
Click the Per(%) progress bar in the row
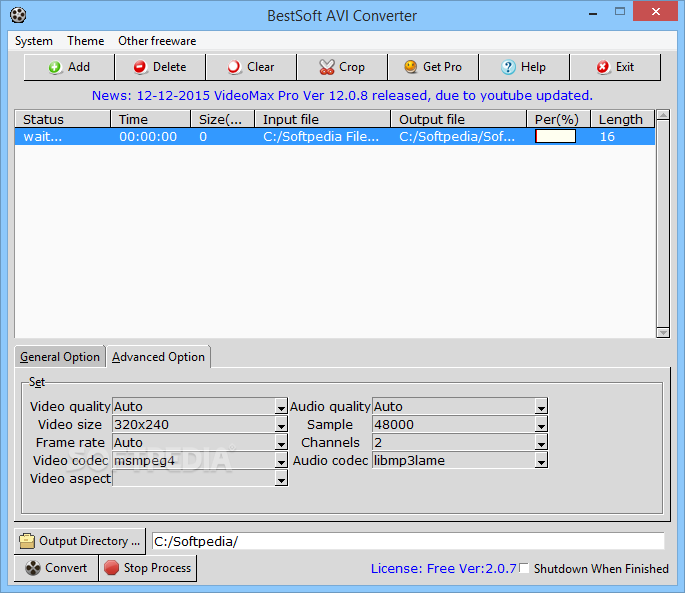pyautogui.click(x=555, y=136)
